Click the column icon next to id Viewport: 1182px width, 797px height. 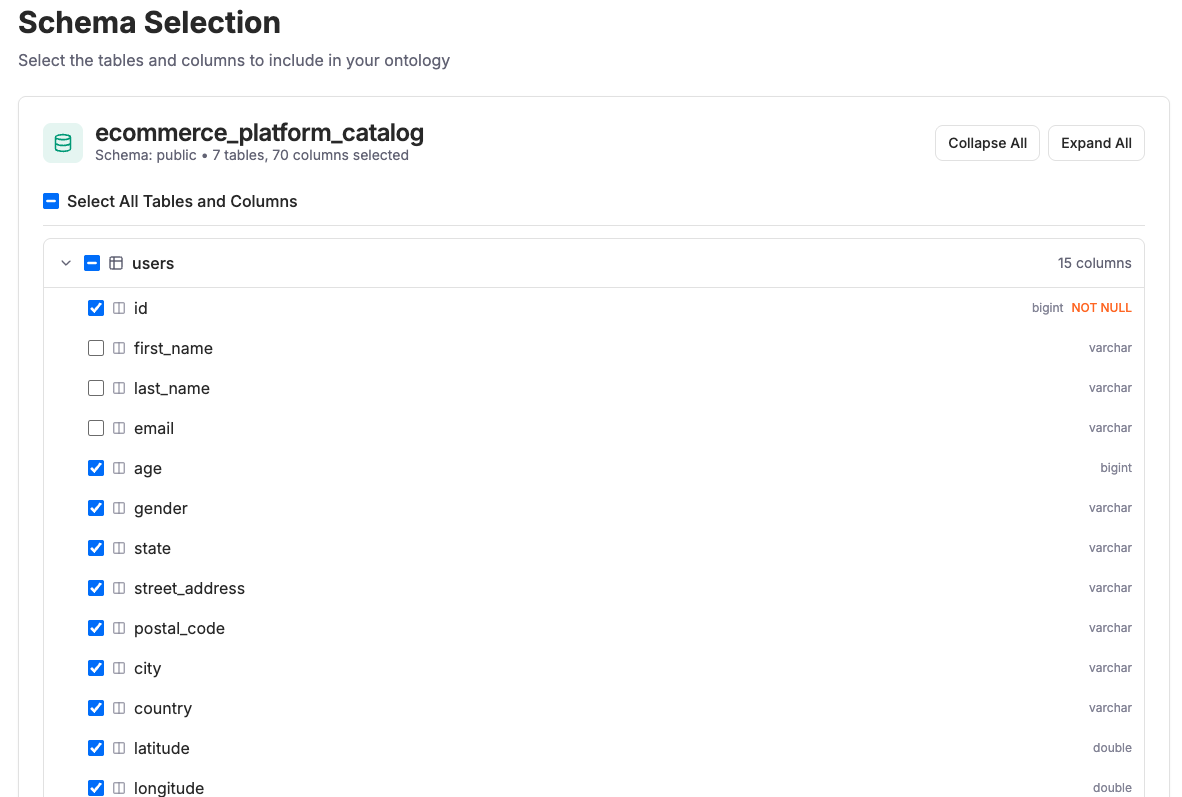(119, 308)
